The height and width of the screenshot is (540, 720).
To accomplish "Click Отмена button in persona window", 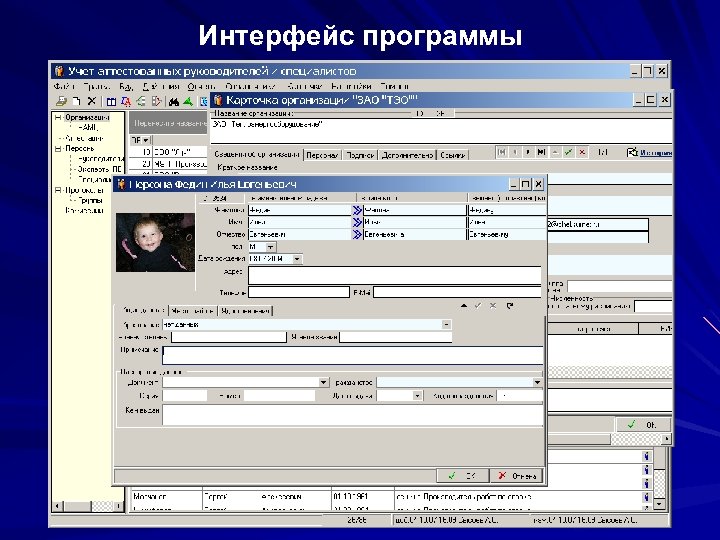I will (x=517, y=476).
